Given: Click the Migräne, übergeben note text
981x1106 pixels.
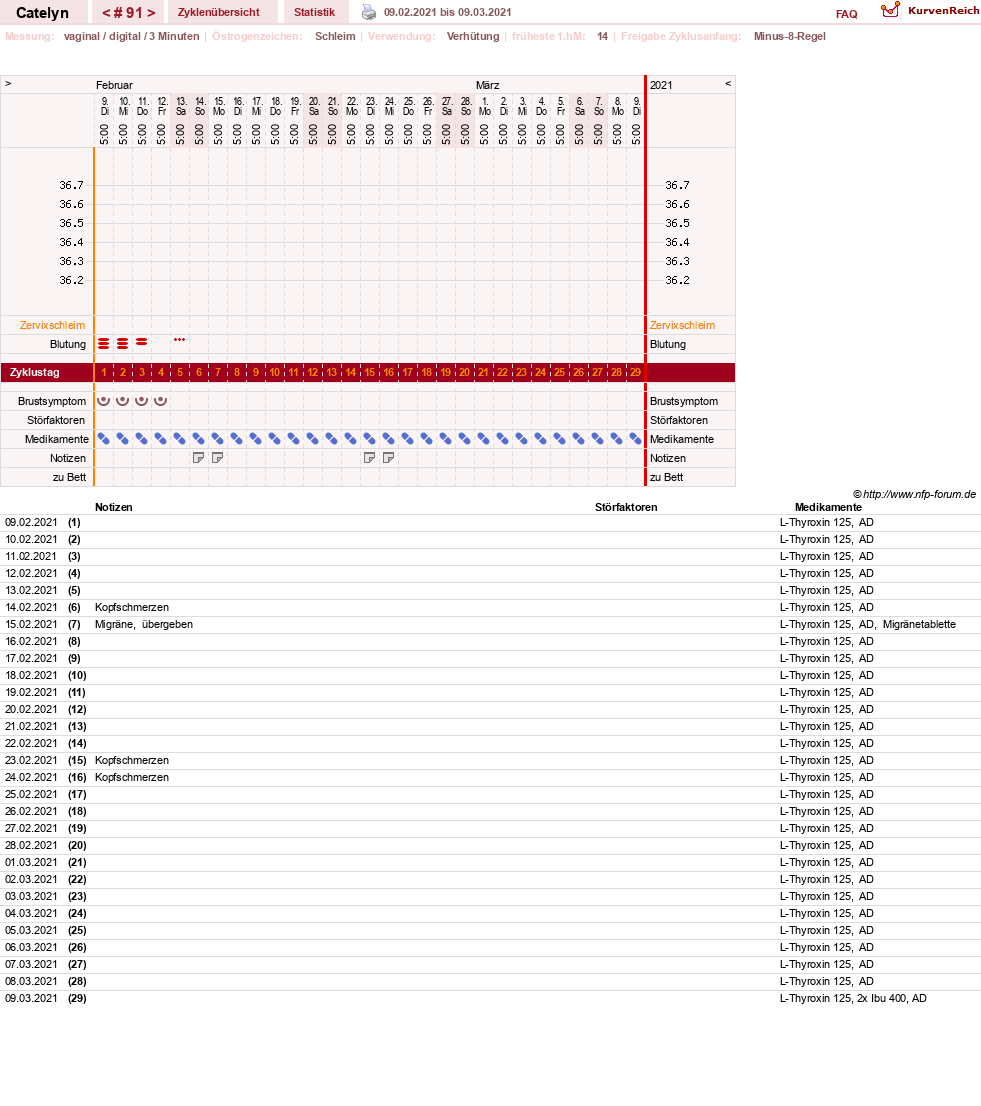Looking at the screenshot, I should coord(144,624).
